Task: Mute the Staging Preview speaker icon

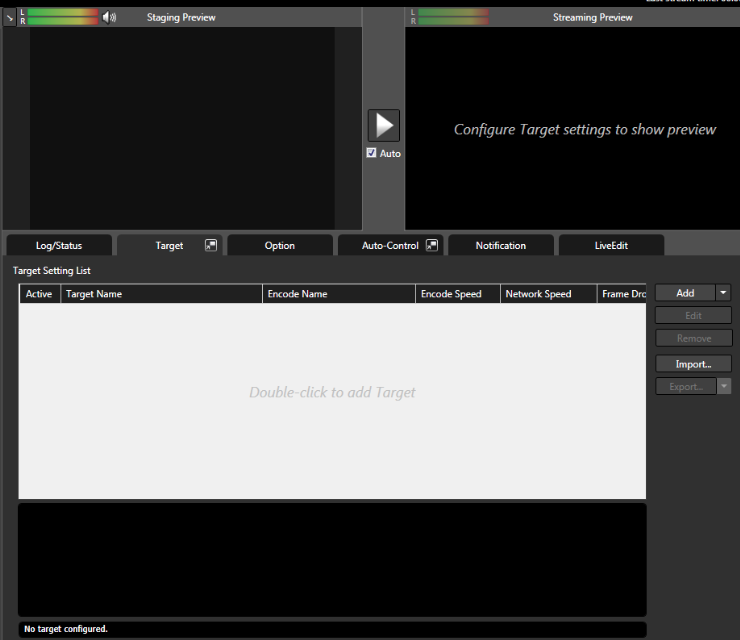Action: point(109,17)
